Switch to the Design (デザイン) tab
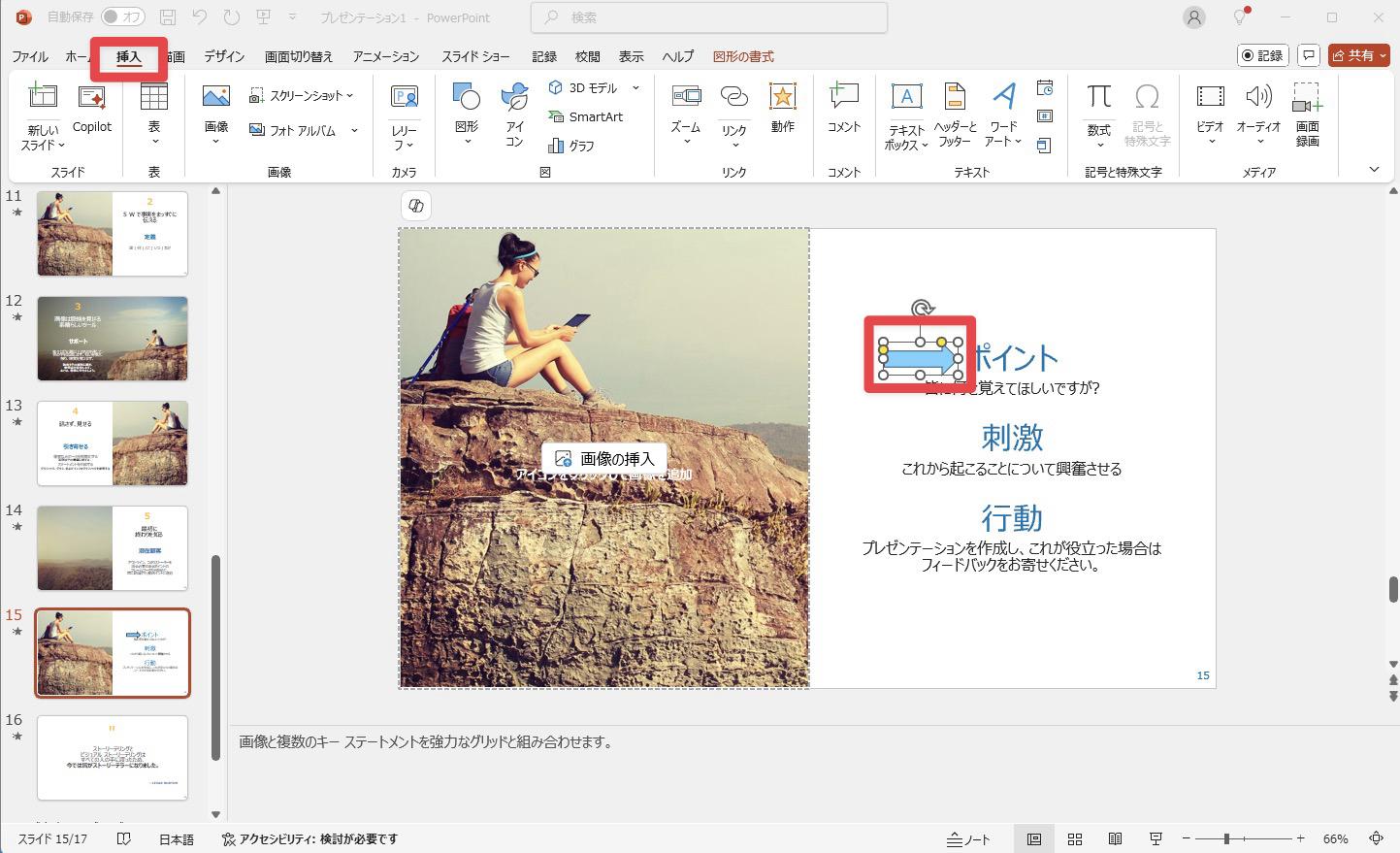The height and width of the screenshot is (853, 1400). coord(224,56)
